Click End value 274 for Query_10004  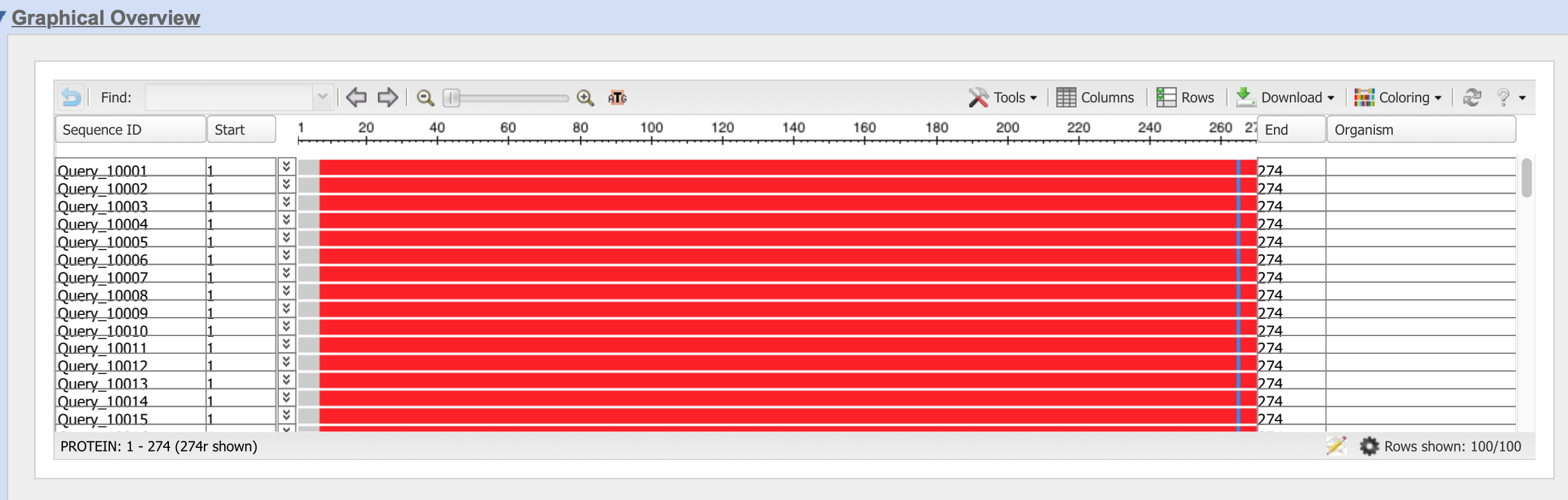1270,224
